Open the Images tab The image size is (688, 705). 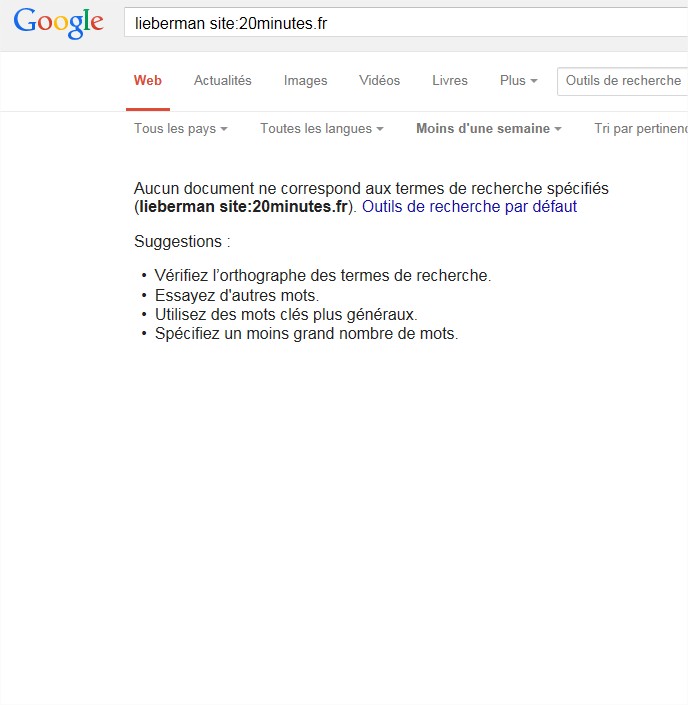tap(305, 80)
